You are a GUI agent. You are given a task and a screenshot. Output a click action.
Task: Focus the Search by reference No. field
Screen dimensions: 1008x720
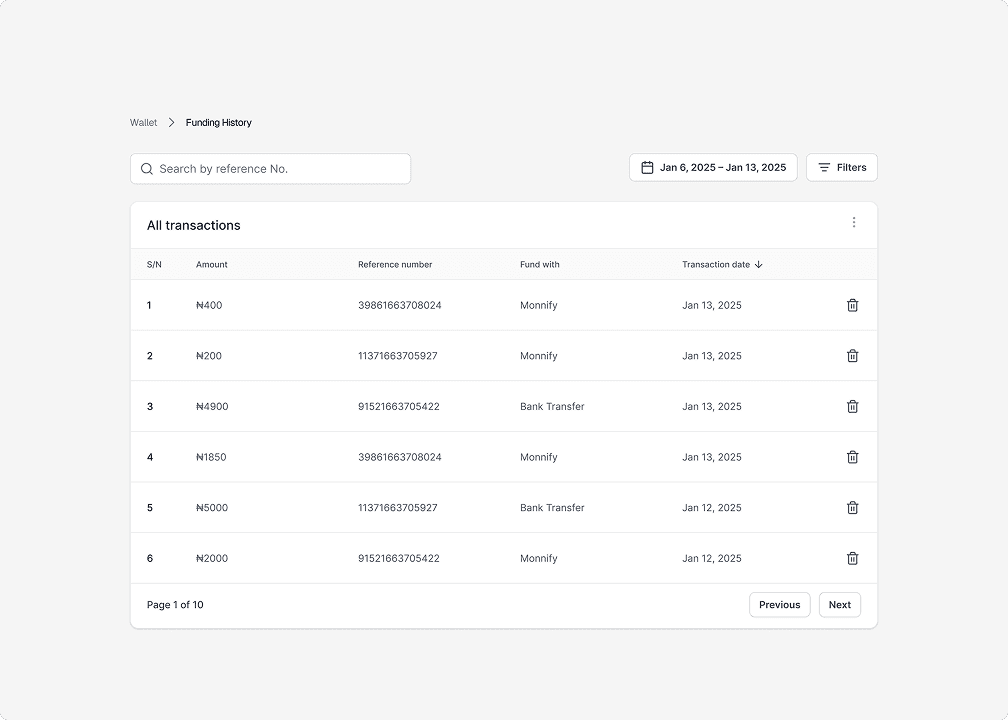pos(271,169)
